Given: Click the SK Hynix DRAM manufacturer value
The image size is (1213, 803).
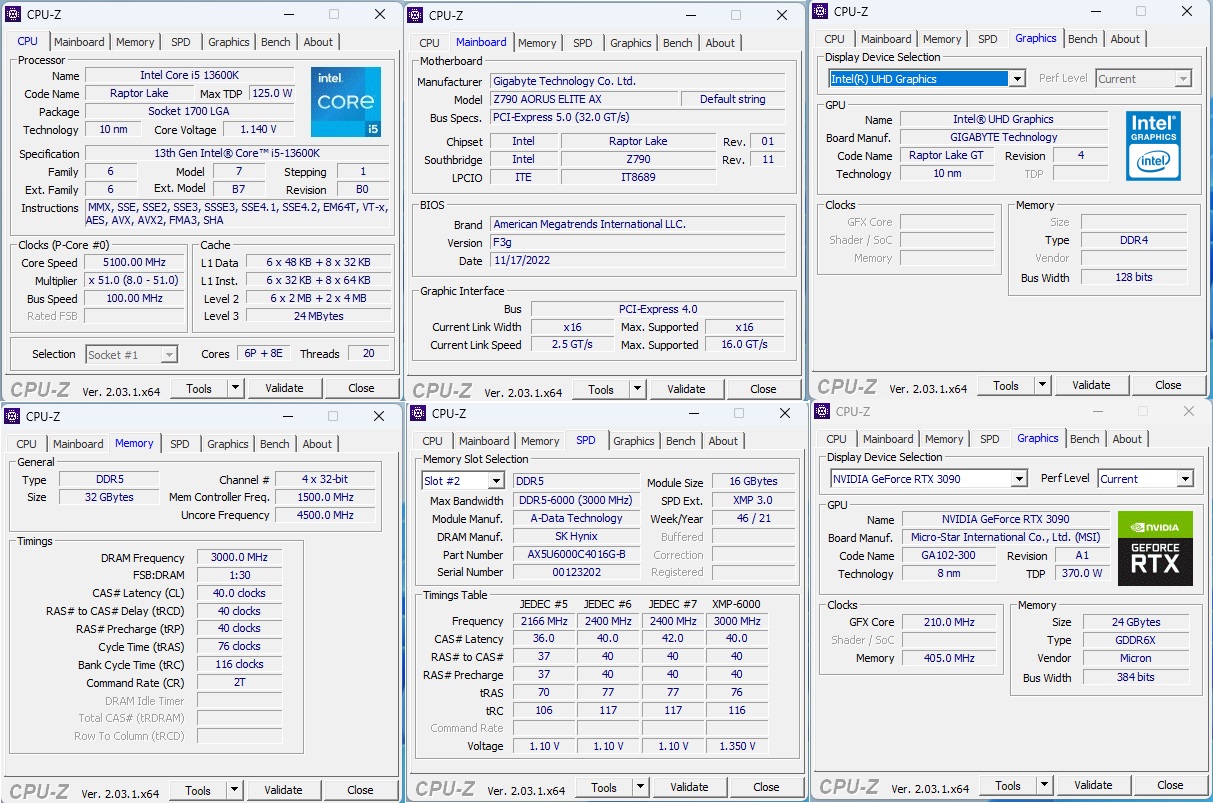Looking at the screenshot, I should (x=577, y=537).
